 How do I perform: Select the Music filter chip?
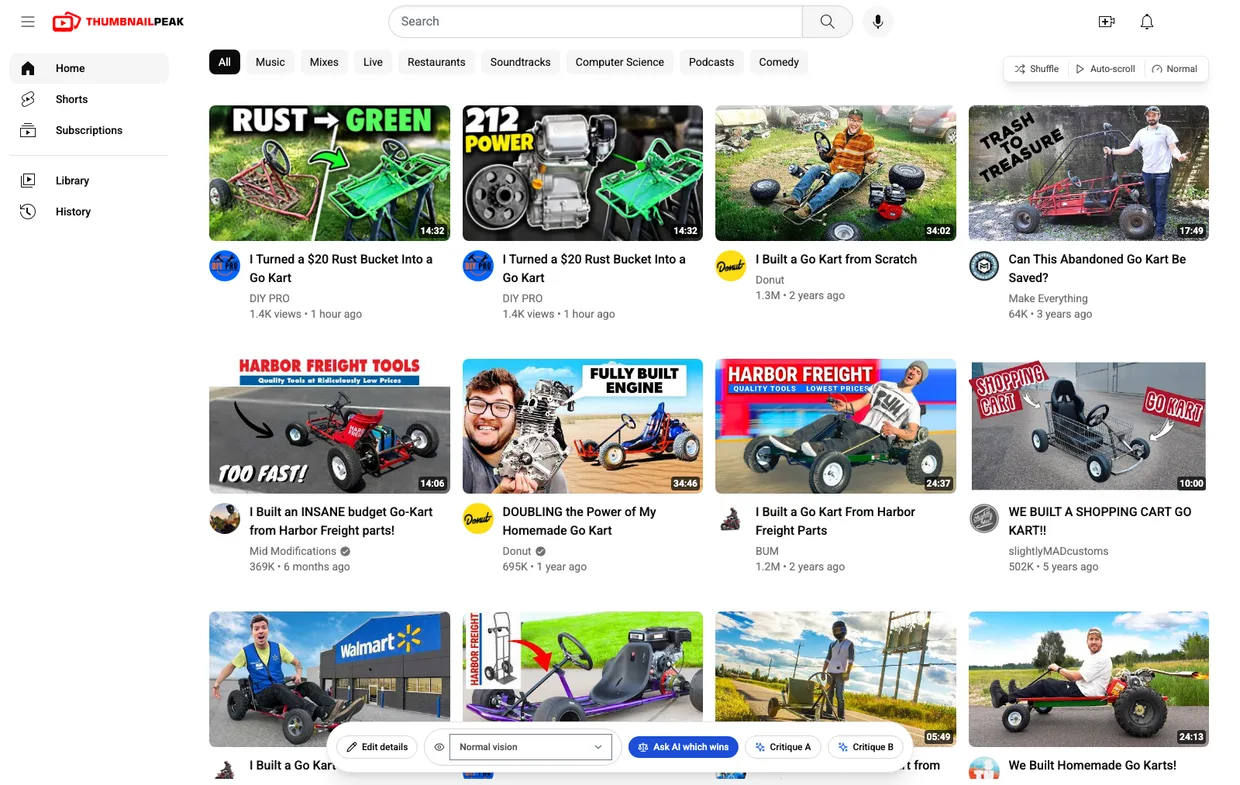[270, 62]
